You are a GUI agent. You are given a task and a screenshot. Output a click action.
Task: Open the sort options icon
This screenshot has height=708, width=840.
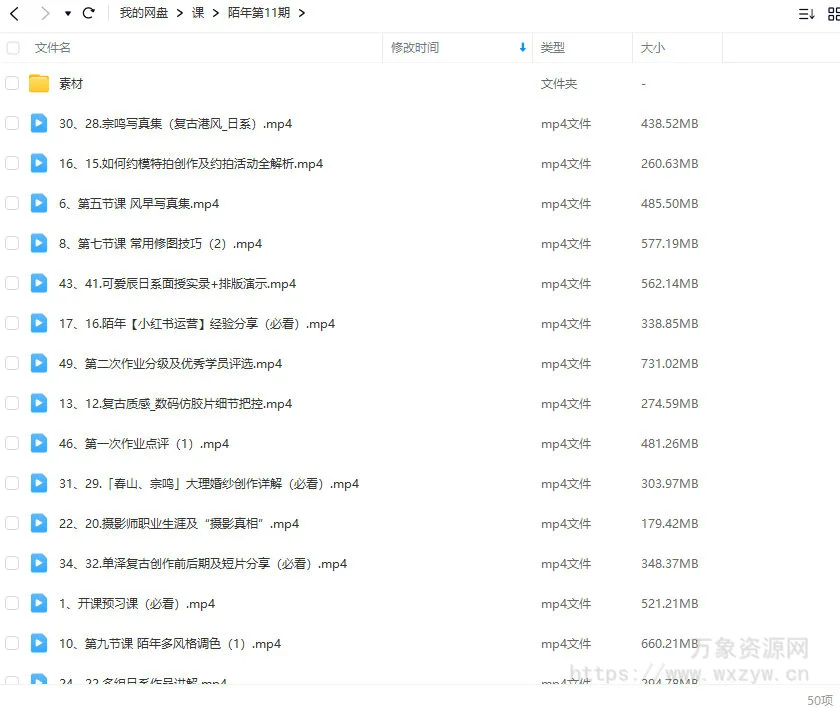[x=807, y=13]
